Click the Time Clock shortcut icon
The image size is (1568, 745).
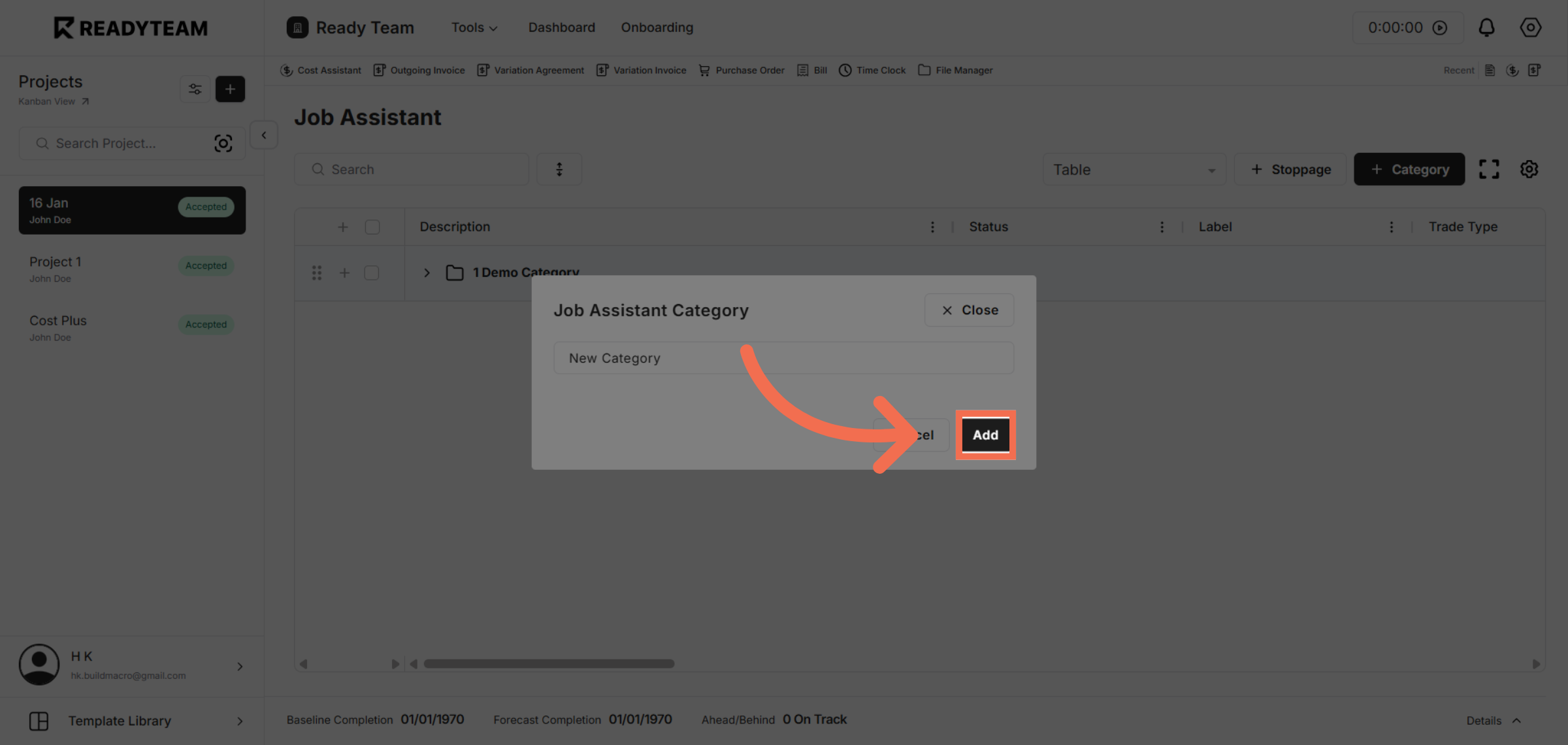click(845, 70)
